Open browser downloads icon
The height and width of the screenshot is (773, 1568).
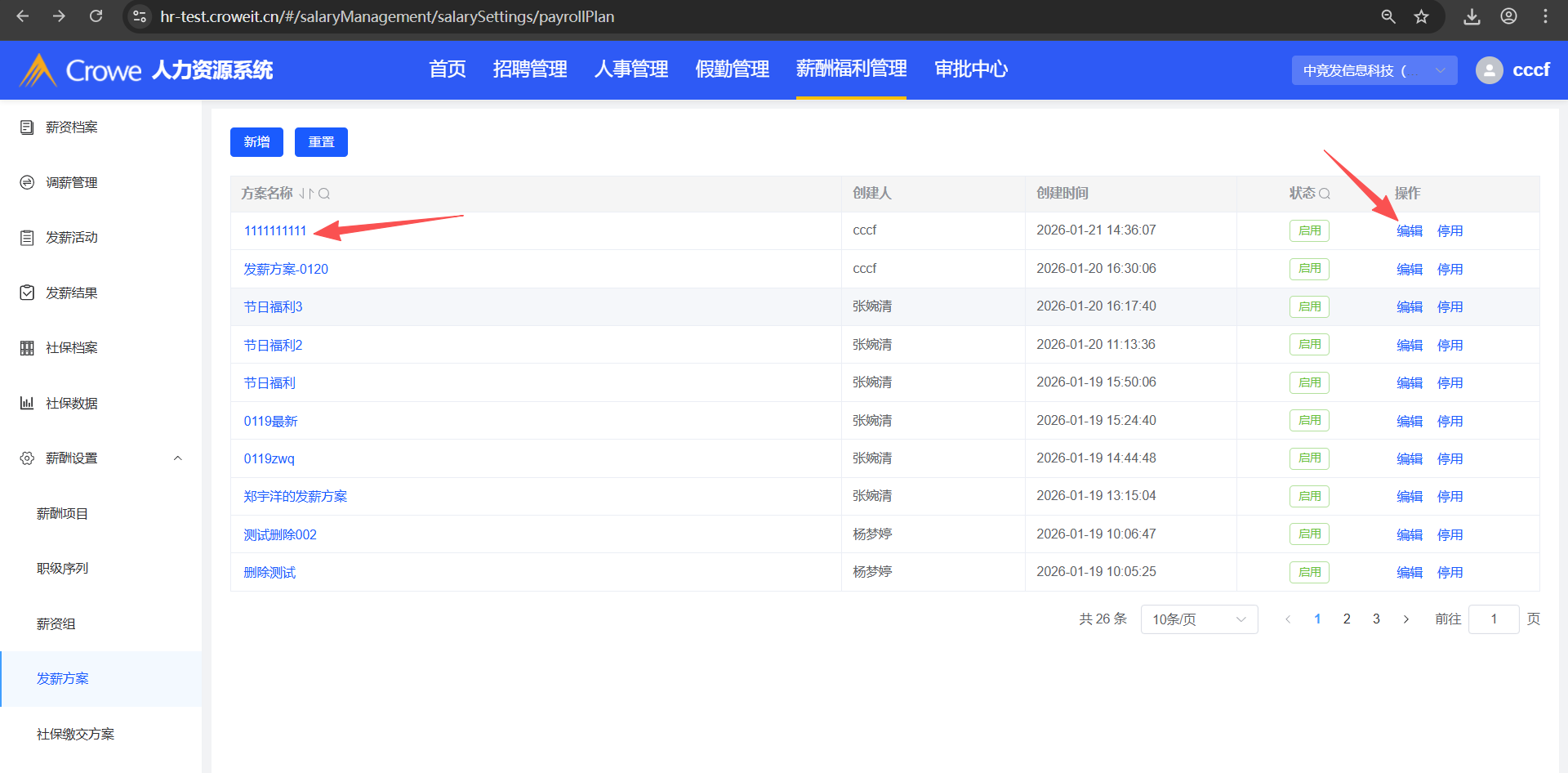1472,16
